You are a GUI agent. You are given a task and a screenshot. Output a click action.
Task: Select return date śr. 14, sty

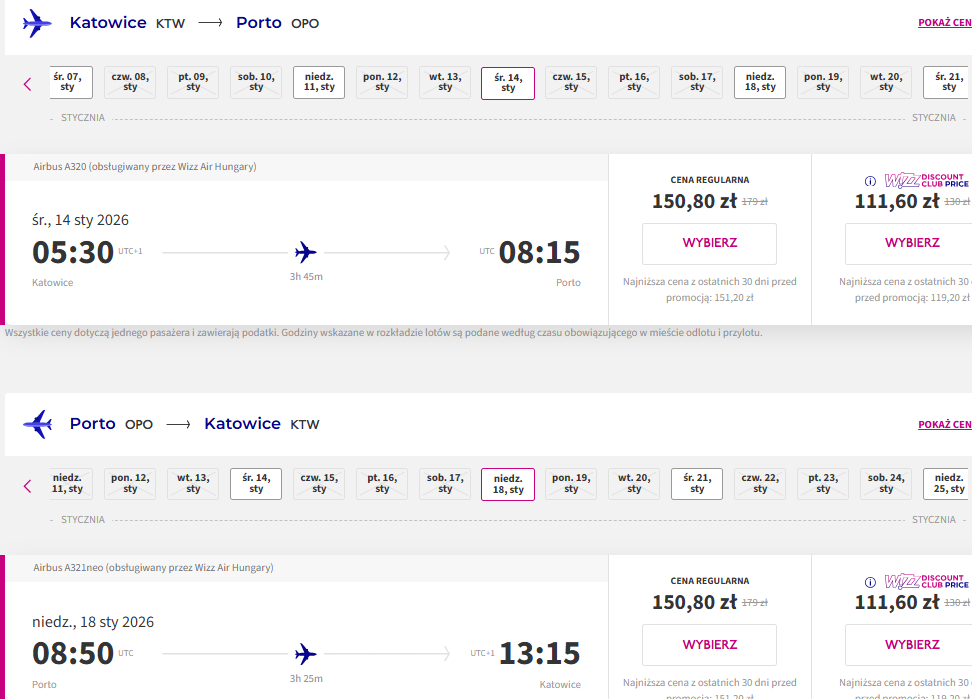coord(256,484)
